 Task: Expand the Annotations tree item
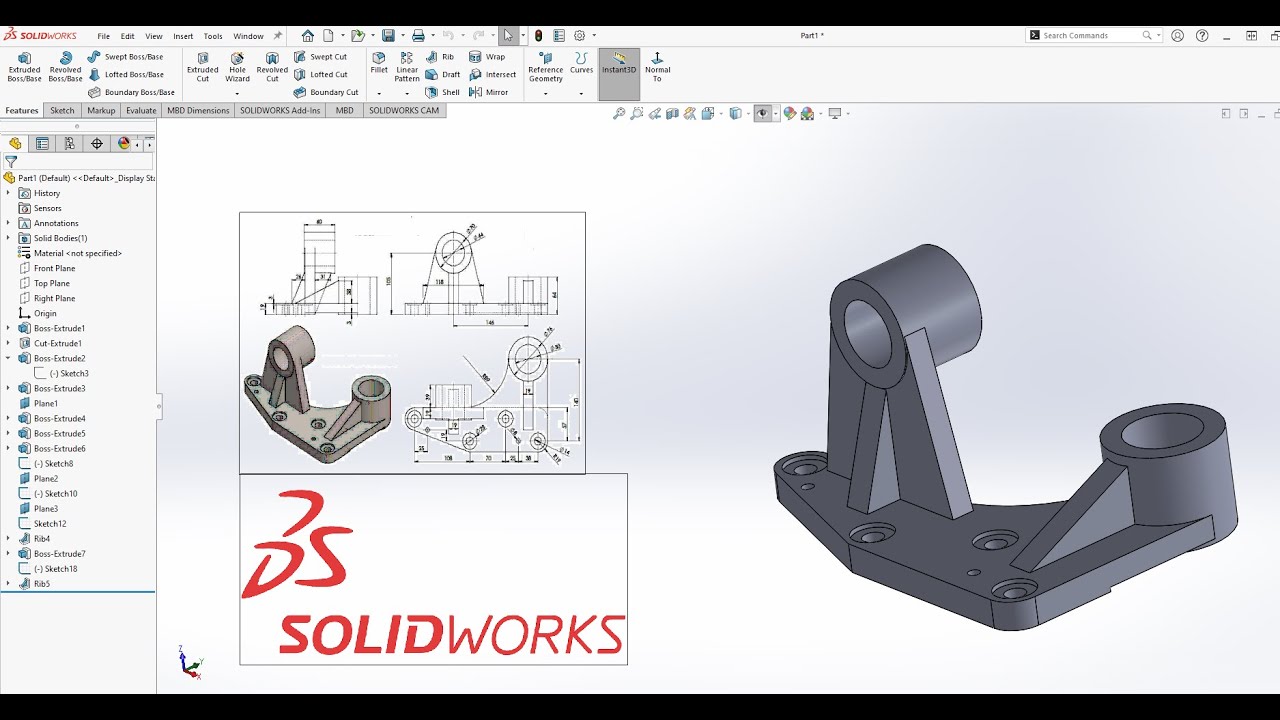point(8,223)
